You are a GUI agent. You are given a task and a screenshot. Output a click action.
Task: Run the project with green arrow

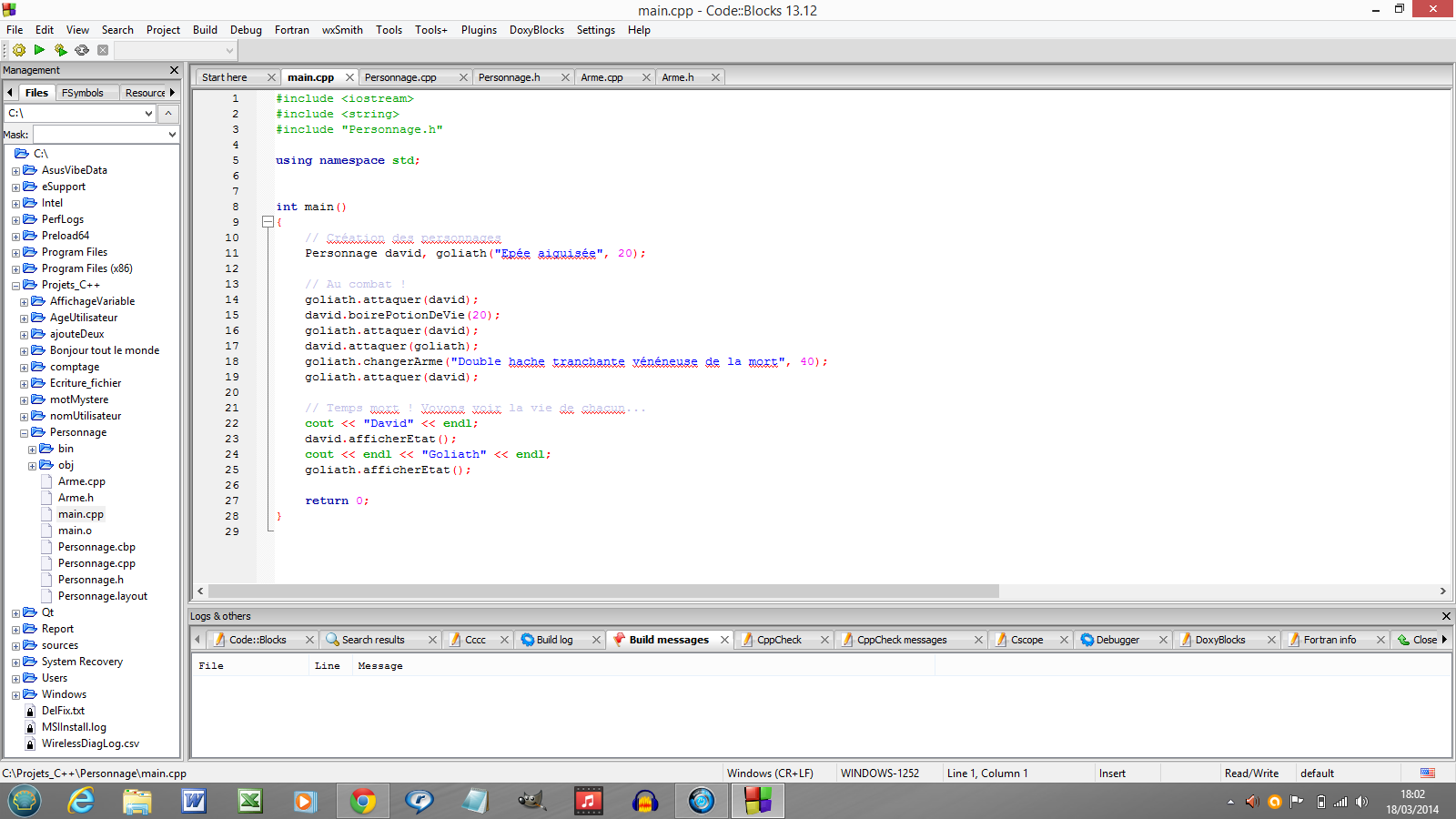[x=39, y=50]
